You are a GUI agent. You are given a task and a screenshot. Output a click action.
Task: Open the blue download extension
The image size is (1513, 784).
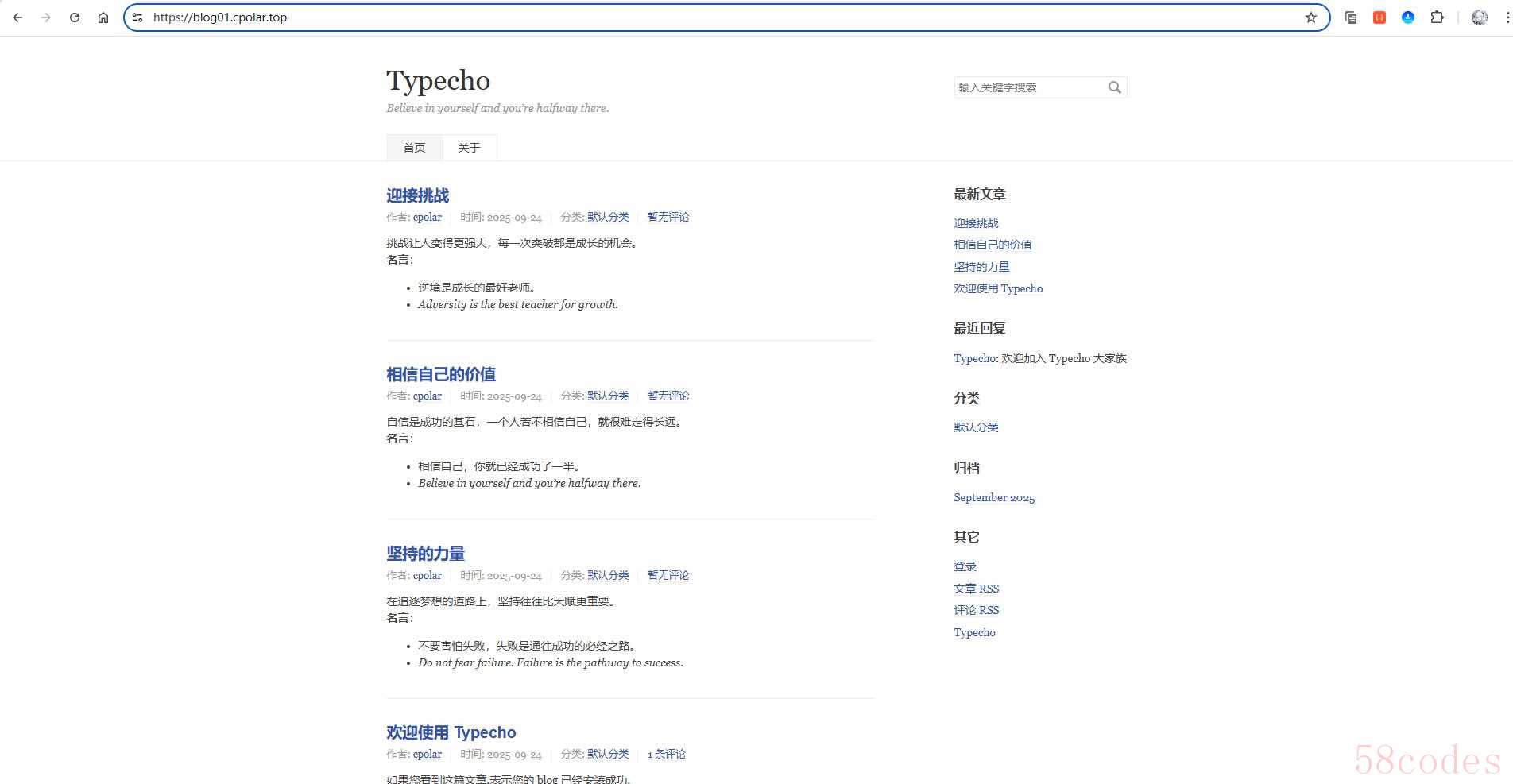coord(1408,17)
